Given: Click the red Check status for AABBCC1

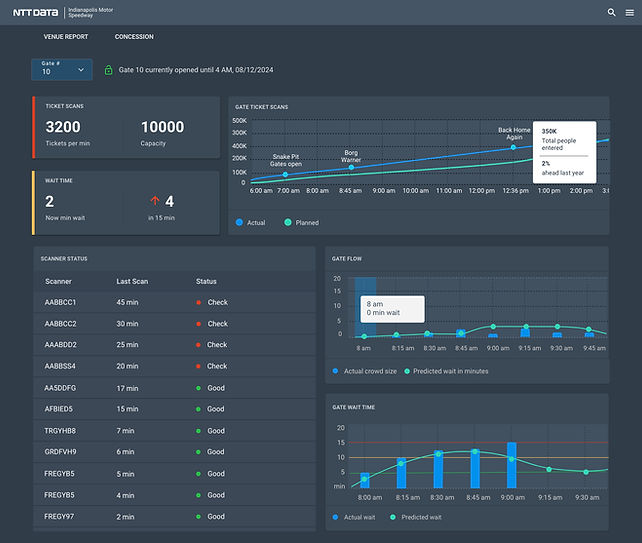Looking at the screenshot, I should 212,302.
